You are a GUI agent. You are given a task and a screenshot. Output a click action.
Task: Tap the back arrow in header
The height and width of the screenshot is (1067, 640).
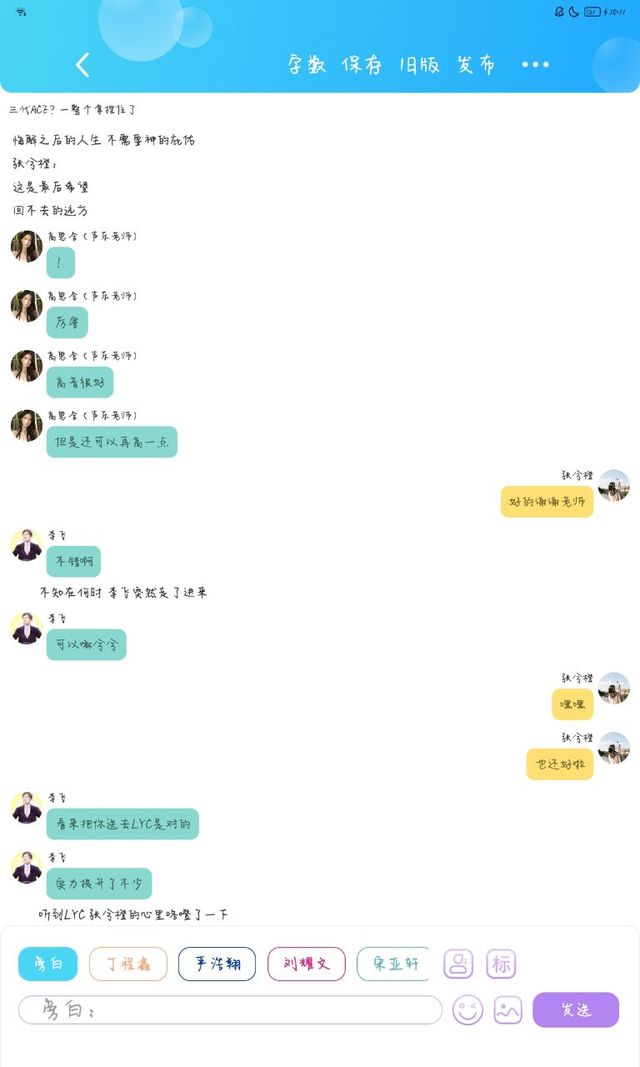(82, 65)
